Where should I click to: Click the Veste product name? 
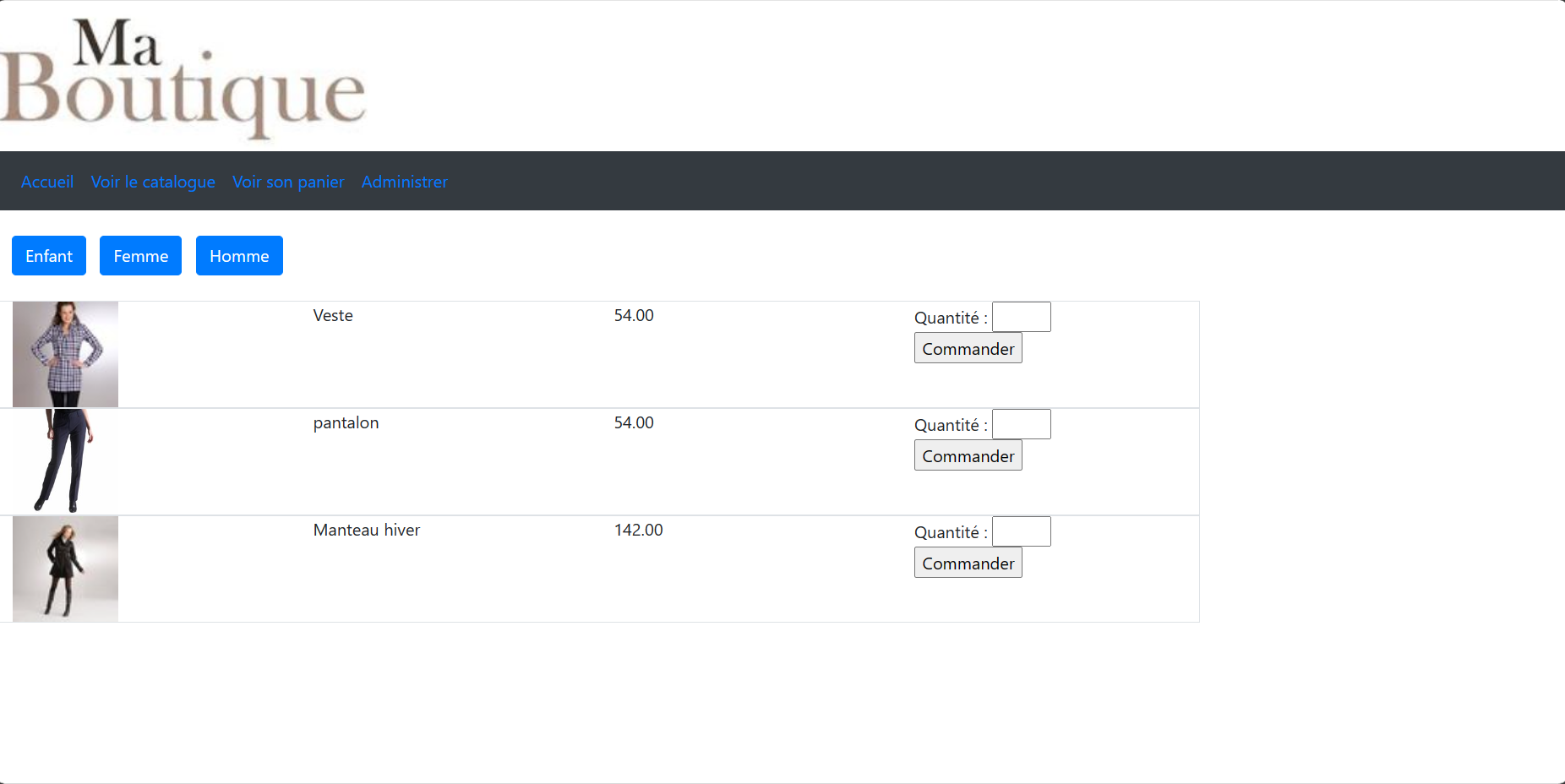click(333, 315)
